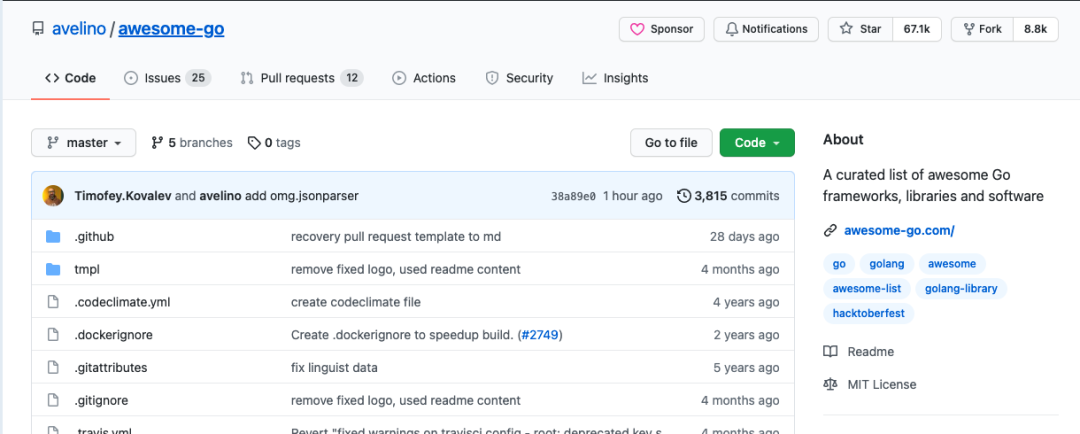Screen dimensions: 1080x434
Task: Click the Go to file button
Action: [671, 143]
